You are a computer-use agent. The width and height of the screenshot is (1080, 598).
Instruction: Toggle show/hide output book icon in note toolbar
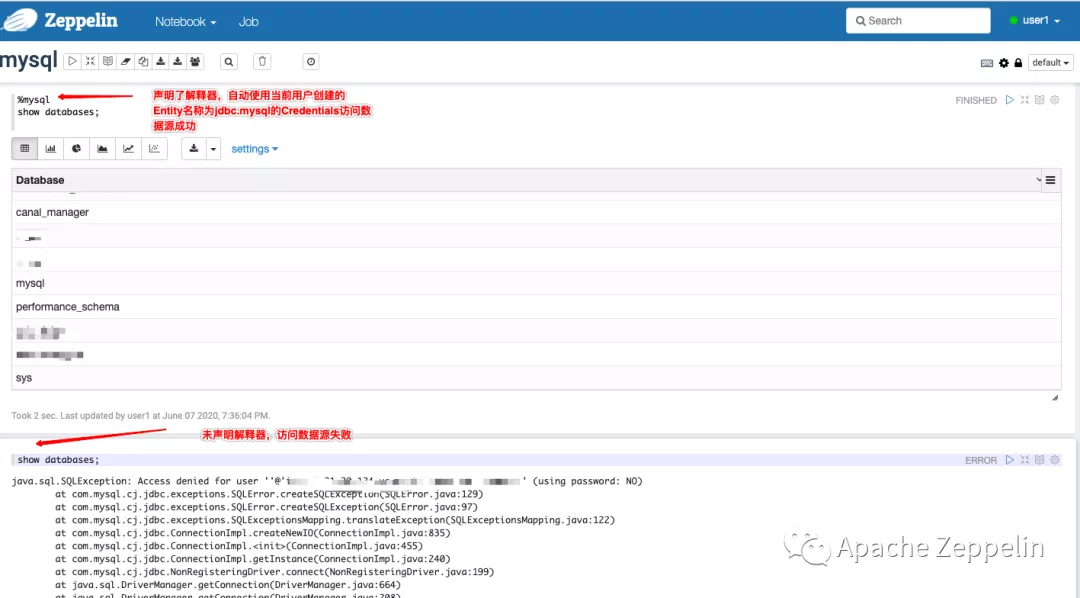tap(107, 61)
